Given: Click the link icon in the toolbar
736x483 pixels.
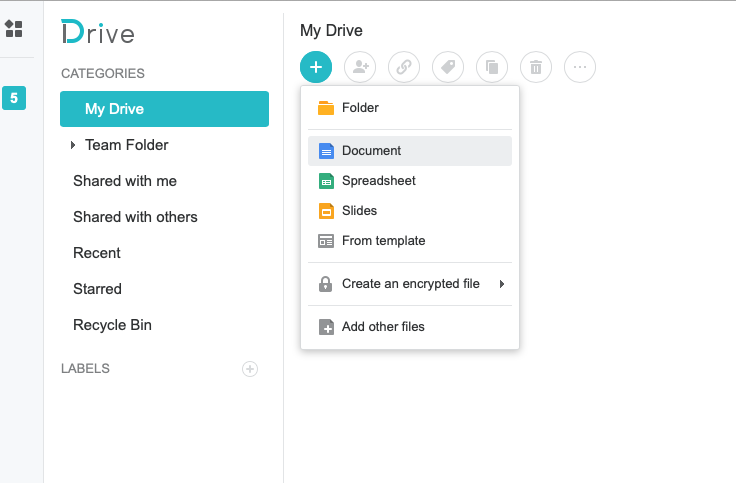Looking at the screenshot, I should tap(404, 67).
